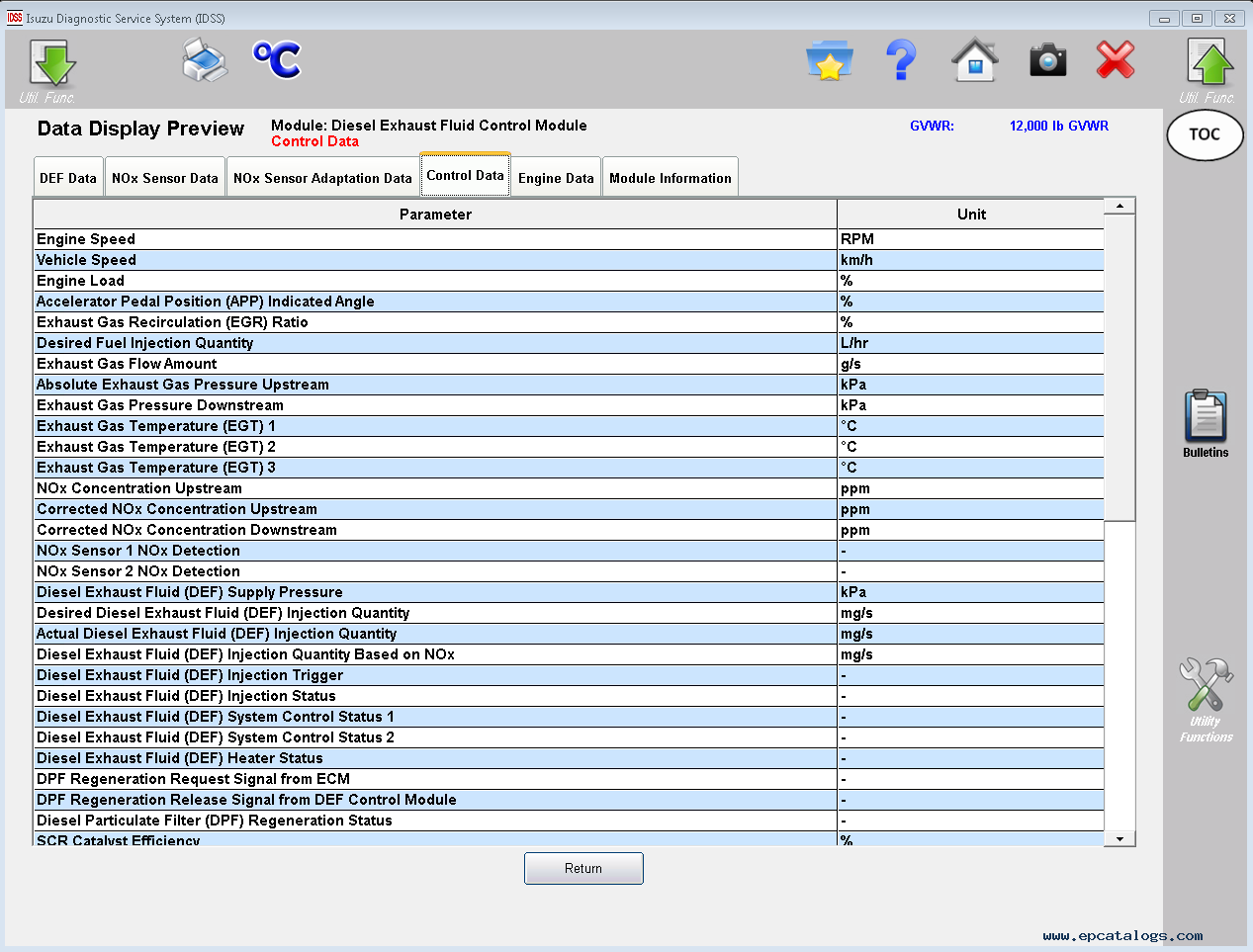Select Corrected NOx Concentration Downstream row
This screenshot has width=1253, height=952.
(569, 530)
